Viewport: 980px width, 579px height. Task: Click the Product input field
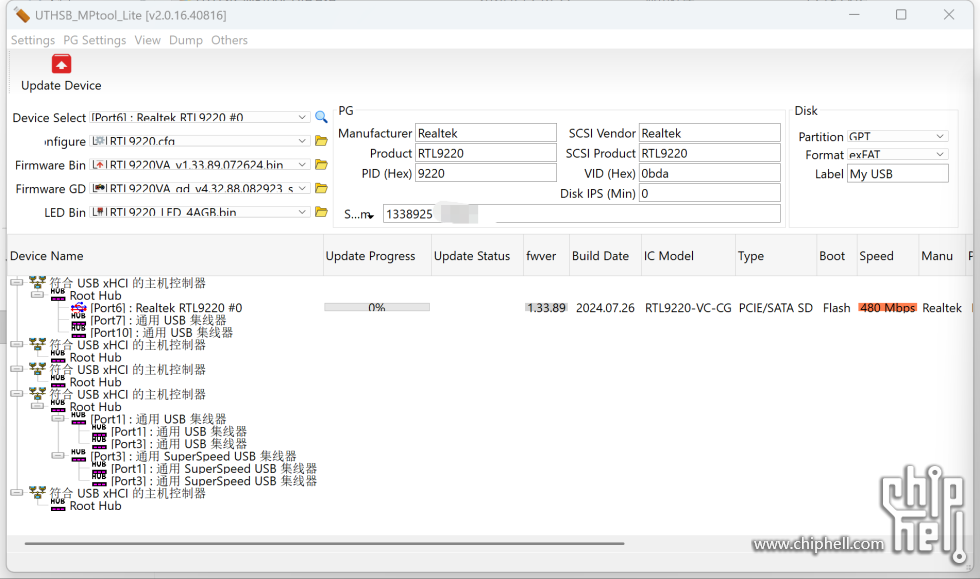(486, 153)
